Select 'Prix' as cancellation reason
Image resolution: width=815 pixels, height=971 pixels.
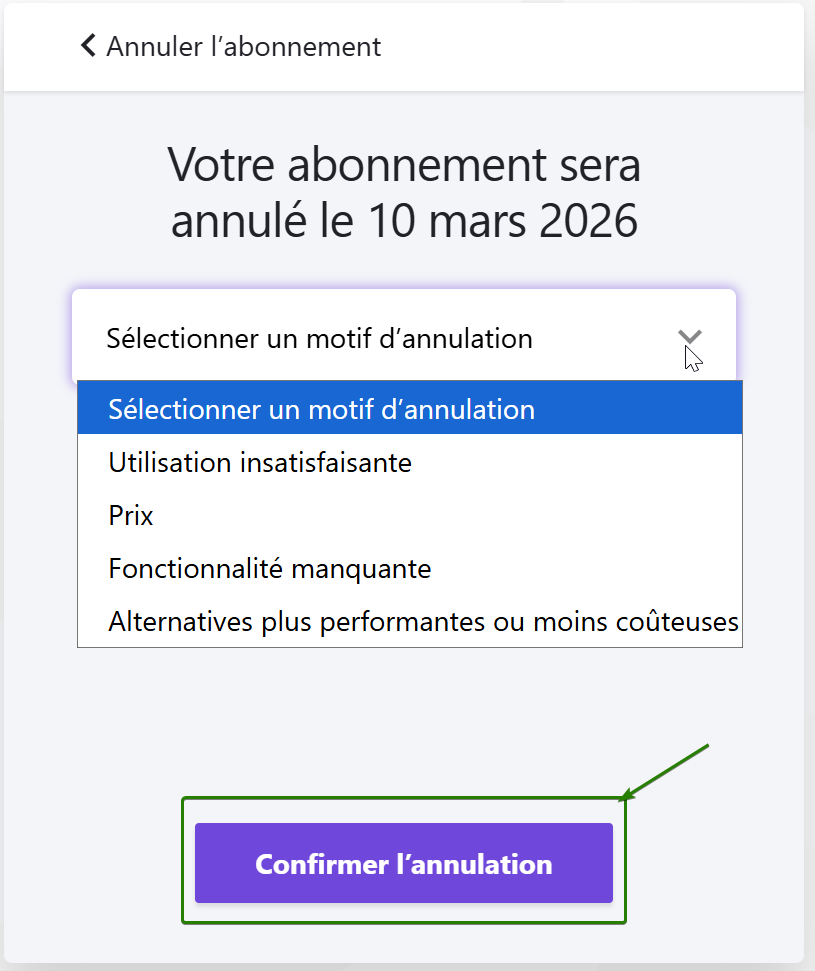pos(131,516)
